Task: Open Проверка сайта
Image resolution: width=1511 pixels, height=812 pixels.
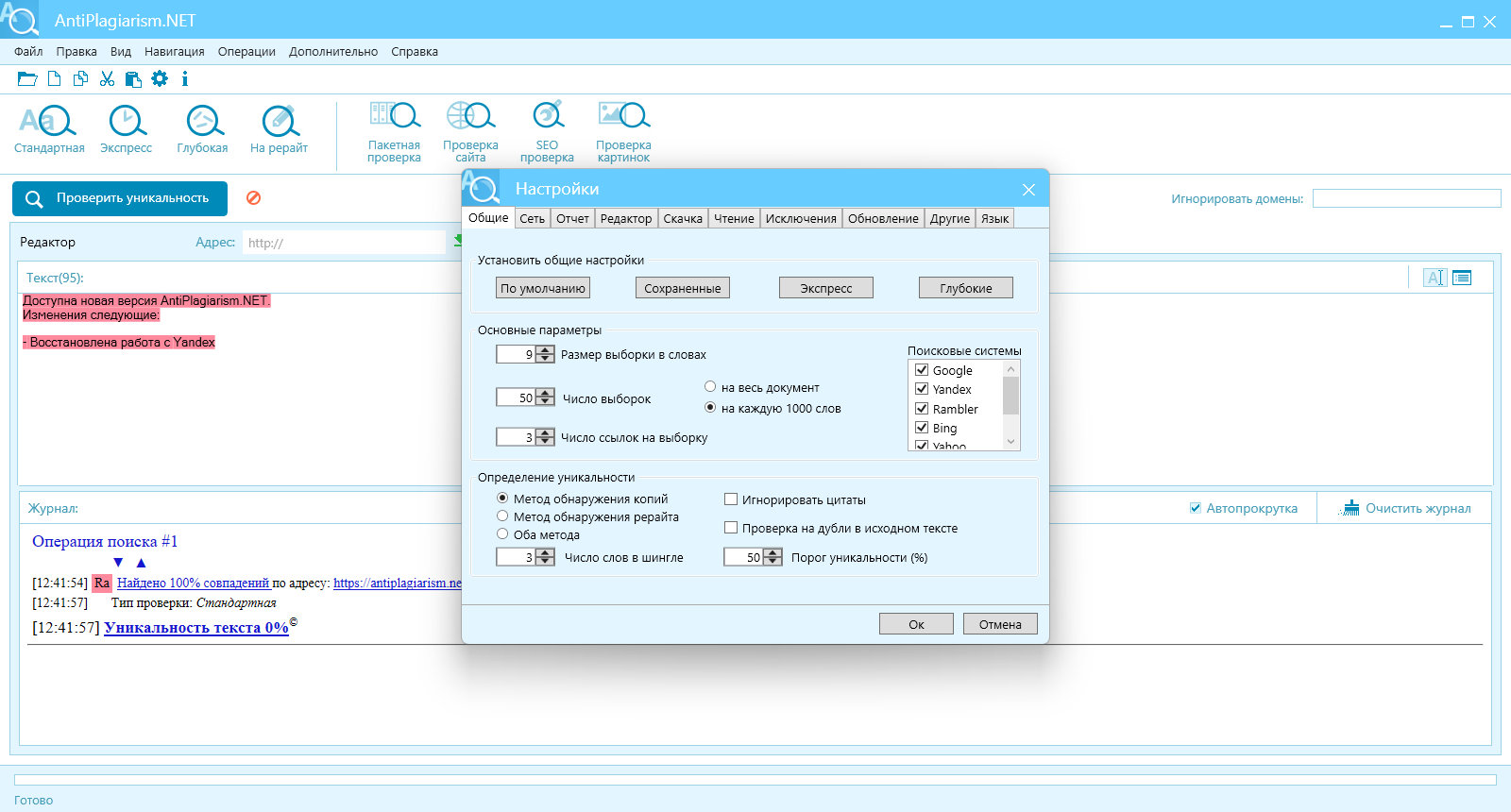Action: 470,132
